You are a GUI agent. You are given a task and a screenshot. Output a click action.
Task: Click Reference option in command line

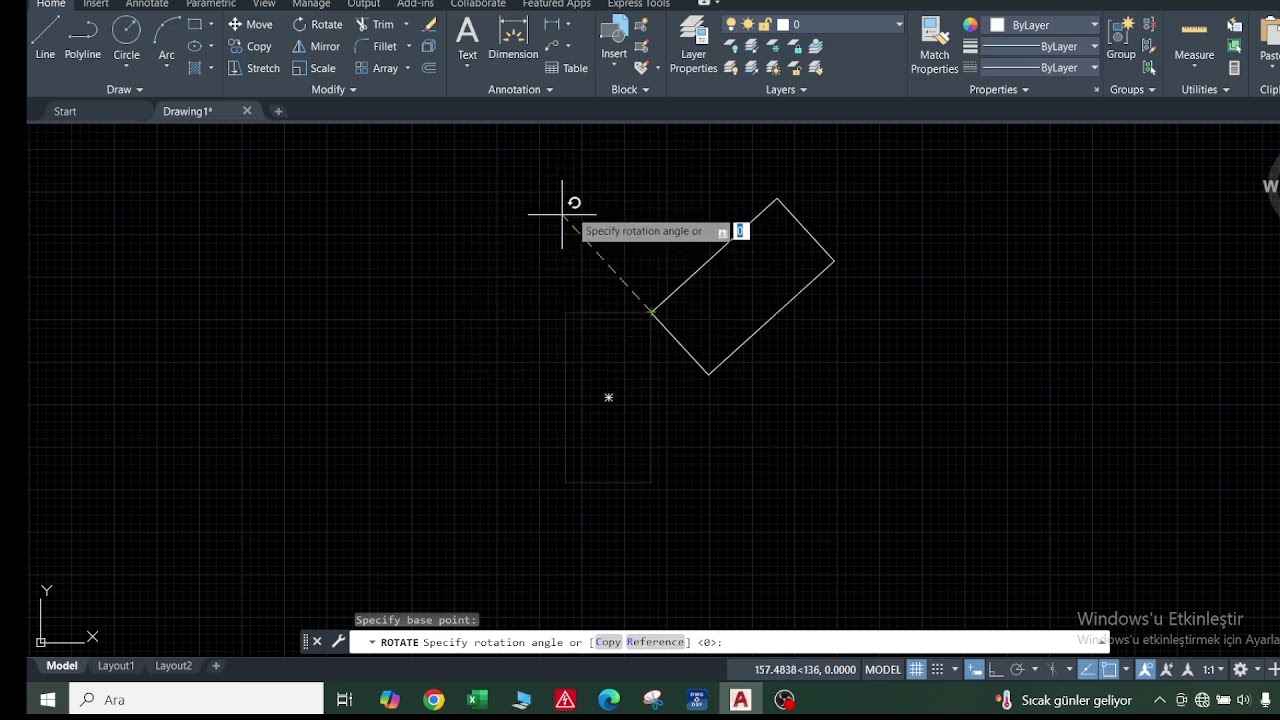pos(655,642)
